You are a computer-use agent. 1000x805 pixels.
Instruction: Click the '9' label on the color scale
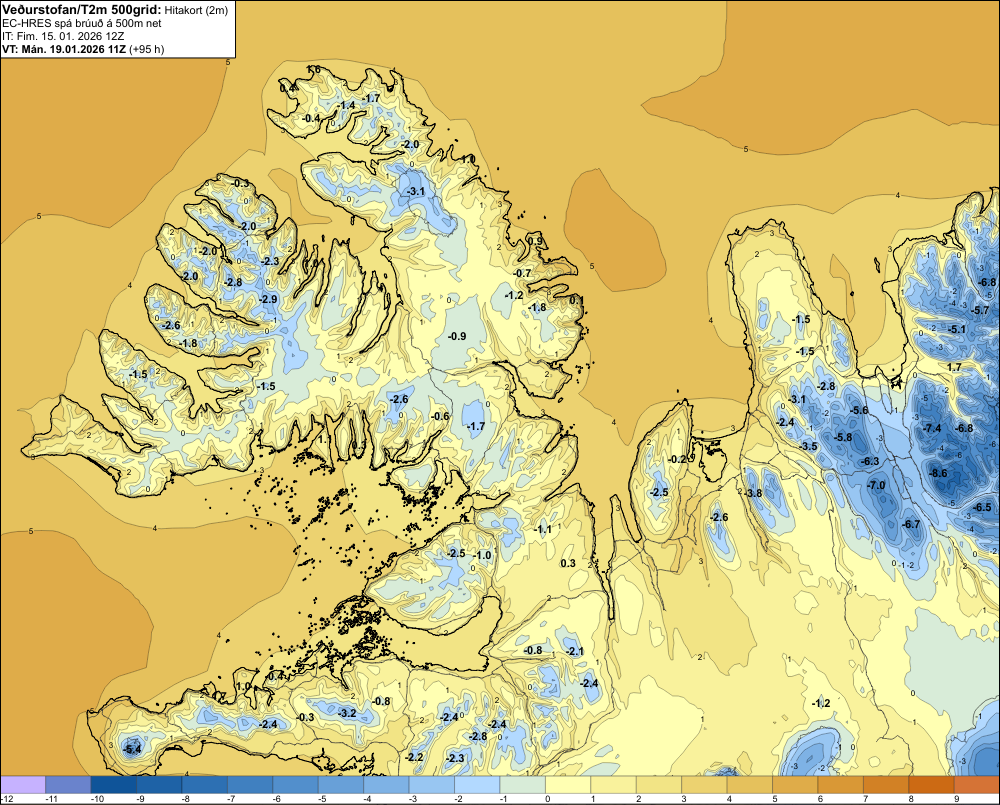pyautogui.click(x=957, y=799)
